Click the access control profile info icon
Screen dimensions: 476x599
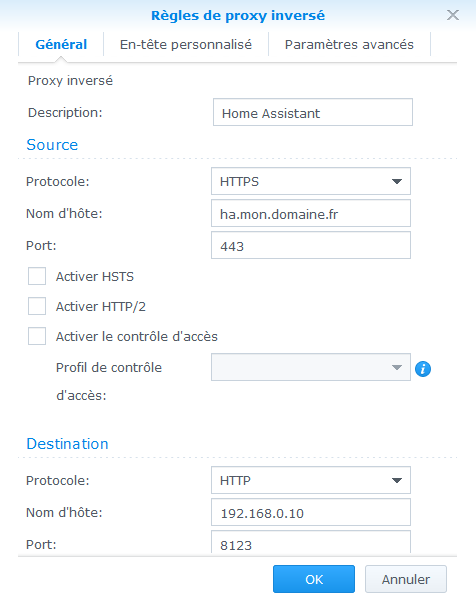tap(423, 369)
